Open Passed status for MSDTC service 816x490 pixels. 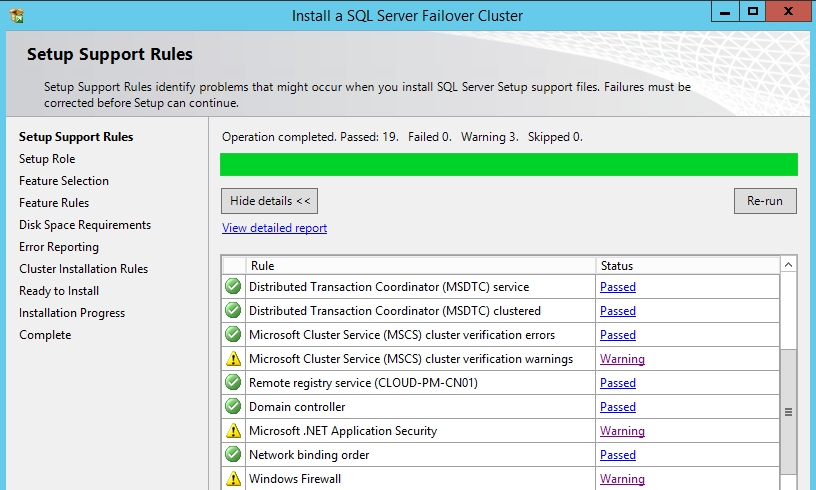[618, 287]
